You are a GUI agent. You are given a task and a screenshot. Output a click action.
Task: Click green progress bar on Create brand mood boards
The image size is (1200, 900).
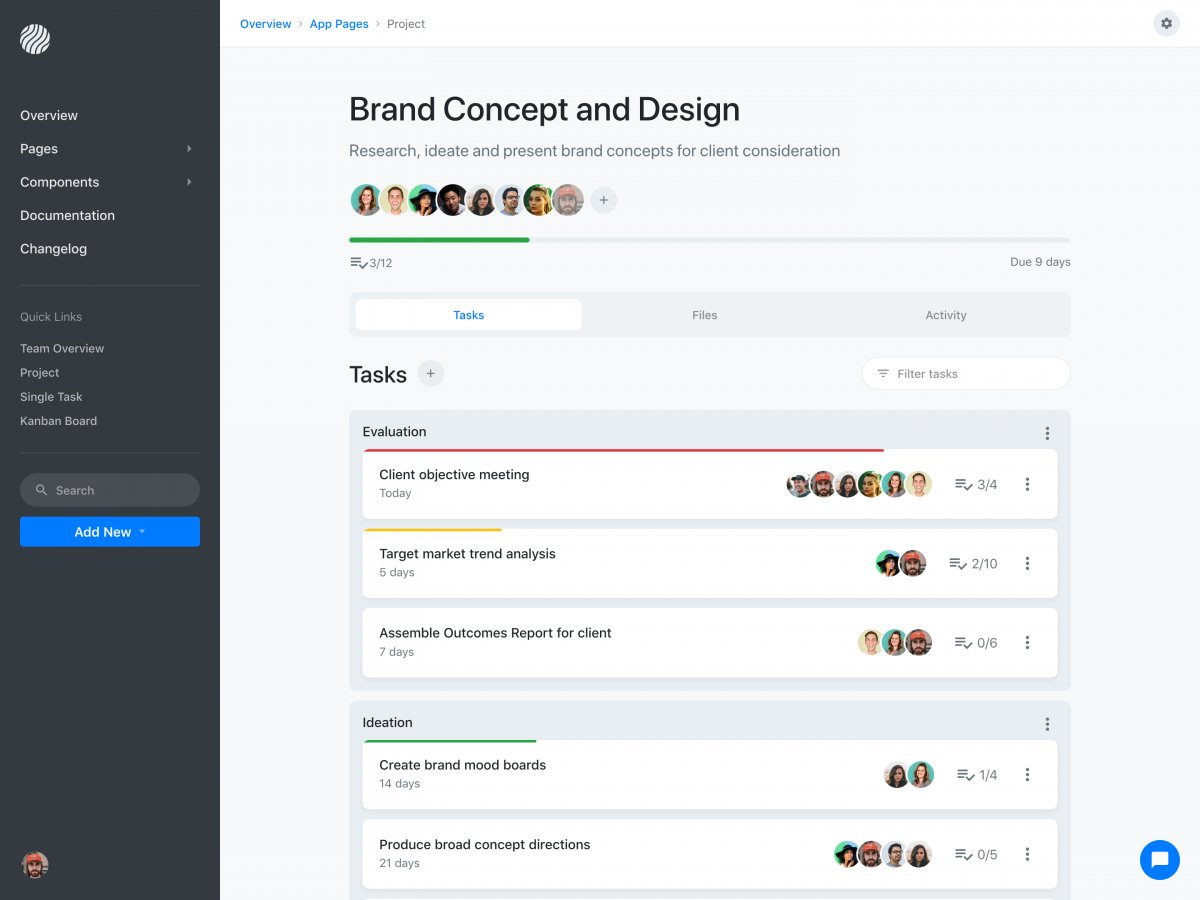(450, 741)
